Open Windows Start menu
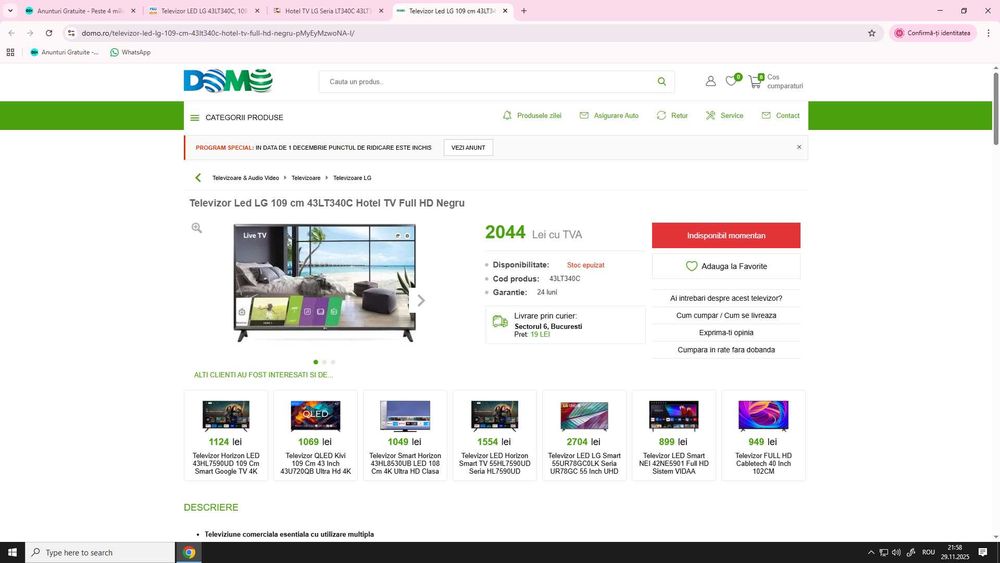 click(12, 552)
